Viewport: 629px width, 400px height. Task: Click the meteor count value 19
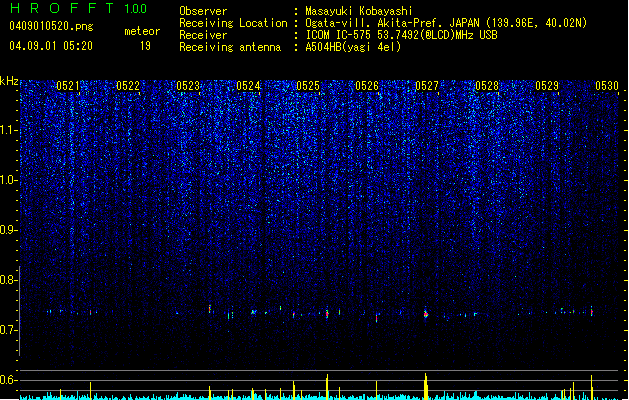[x=145, y=46]
